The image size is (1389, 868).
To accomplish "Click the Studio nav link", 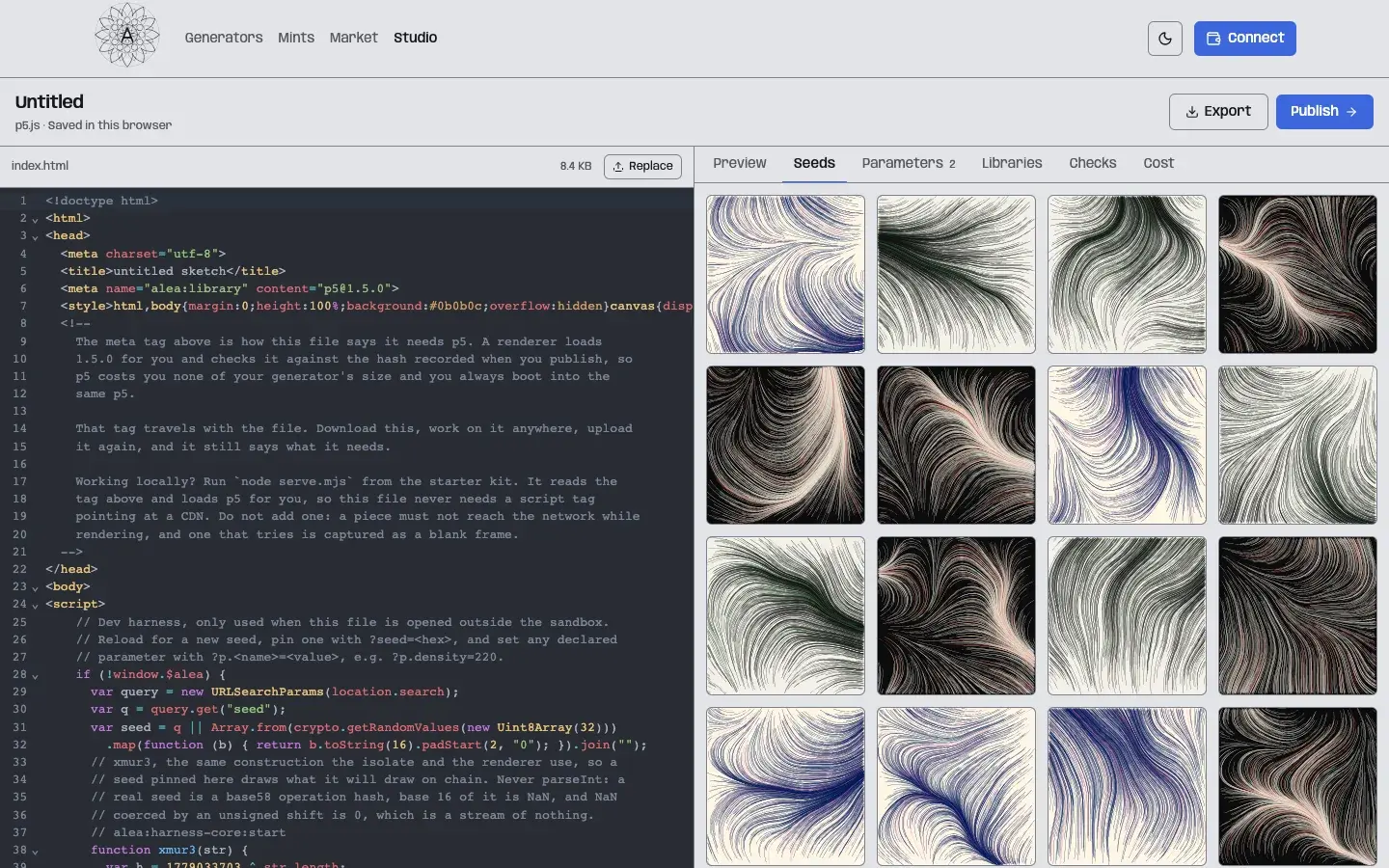I will click(416, 38).
